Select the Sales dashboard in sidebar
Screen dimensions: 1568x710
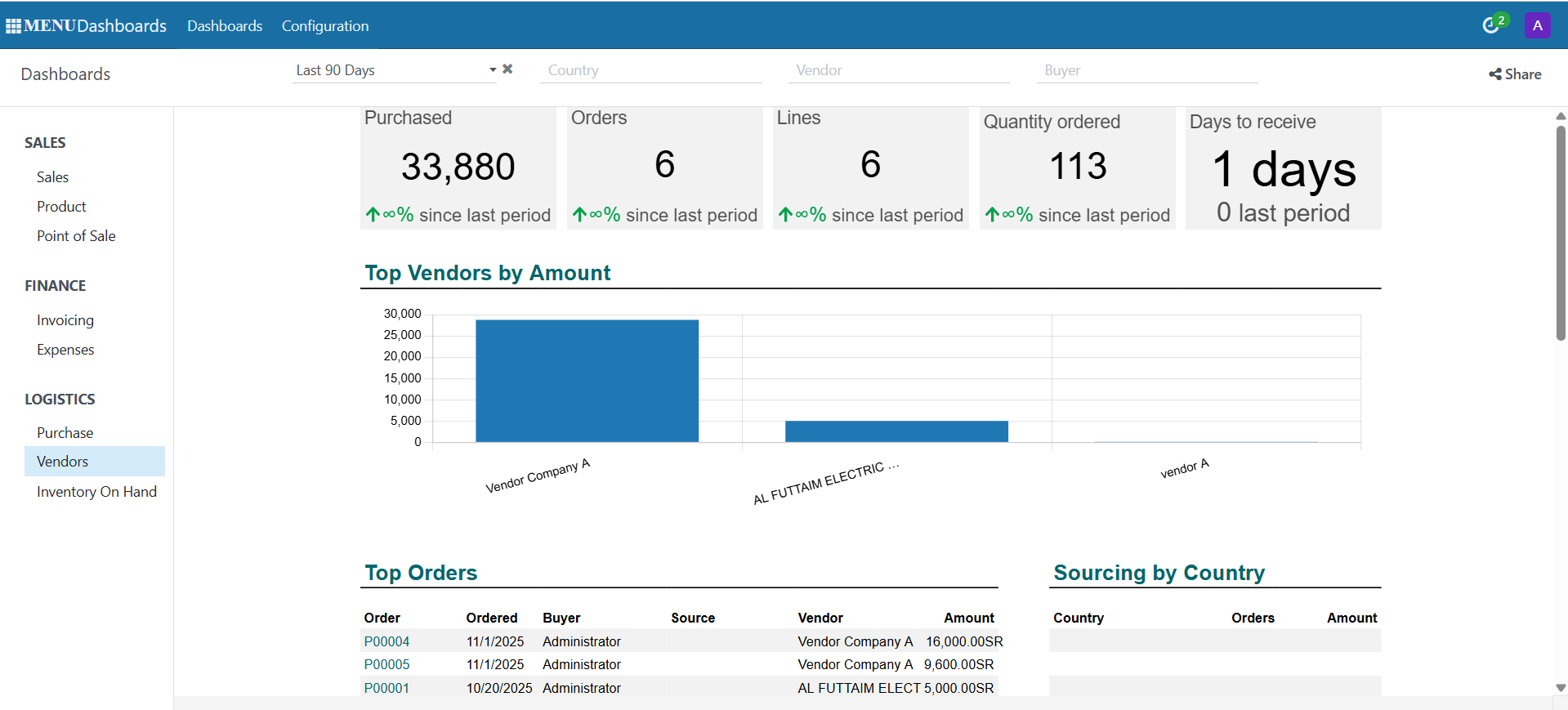52,177
